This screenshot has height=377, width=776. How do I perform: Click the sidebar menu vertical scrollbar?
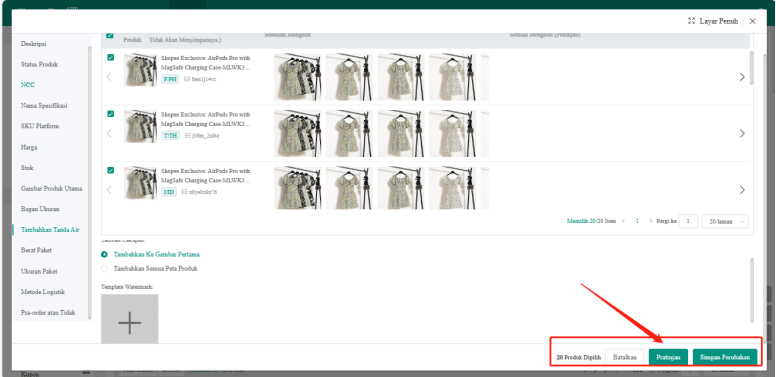coord(90,182)
